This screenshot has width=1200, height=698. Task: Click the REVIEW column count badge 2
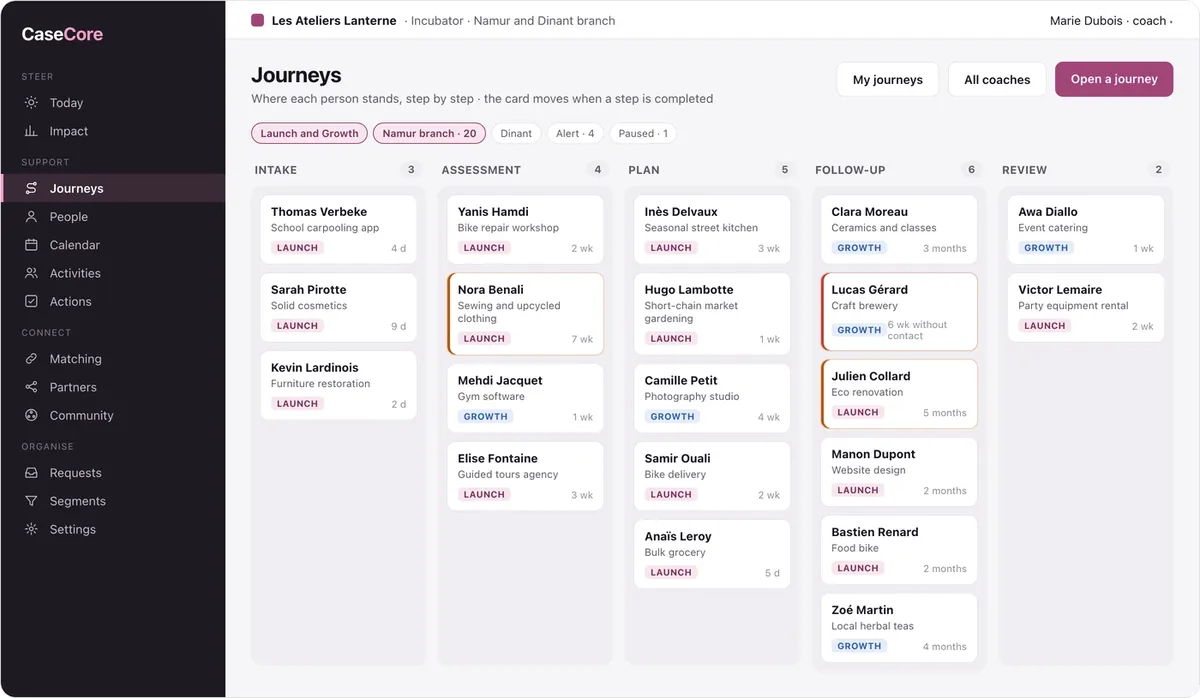coord(1159,170)
